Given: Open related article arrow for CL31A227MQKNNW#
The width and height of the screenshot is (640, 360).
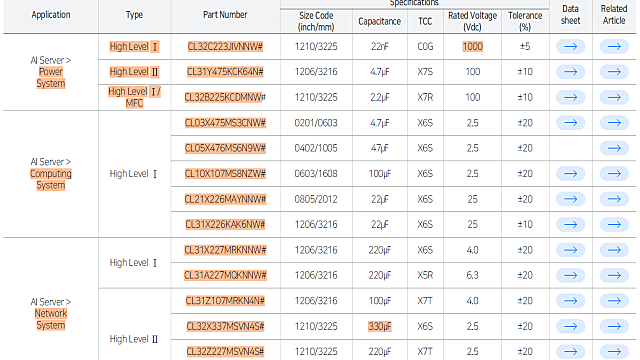Looking at the screenshot, I should 614,275.
